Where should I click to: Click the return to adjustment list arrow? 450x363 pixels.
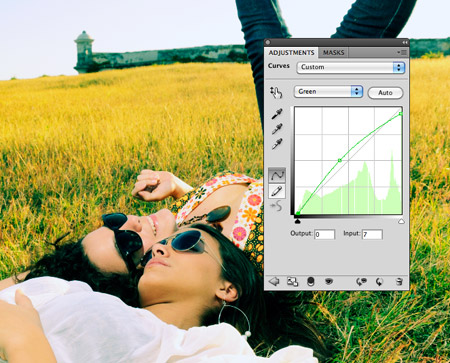pos(274,282)
